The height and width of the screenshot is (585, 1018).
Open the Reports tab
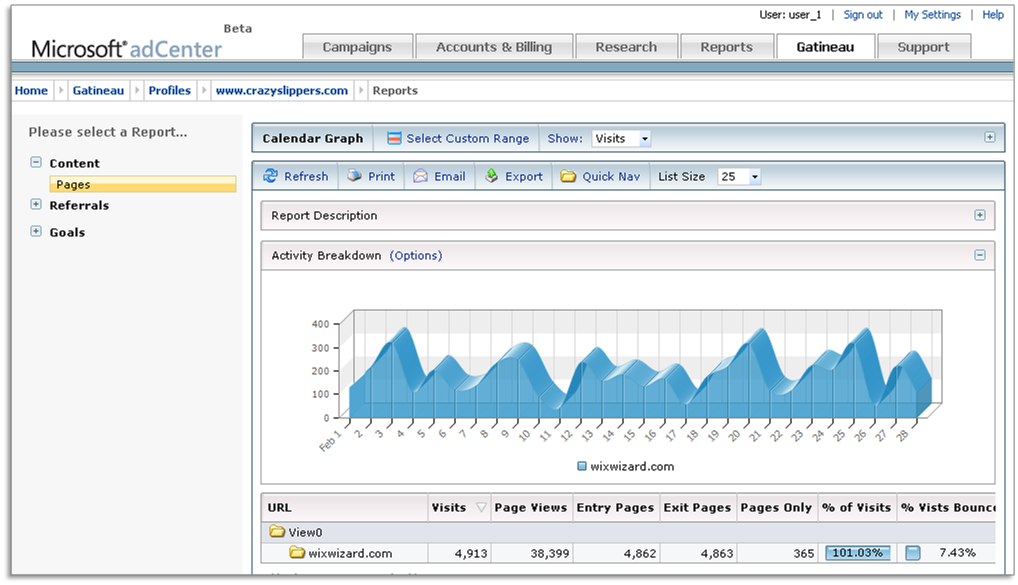(x=726, y=47)
